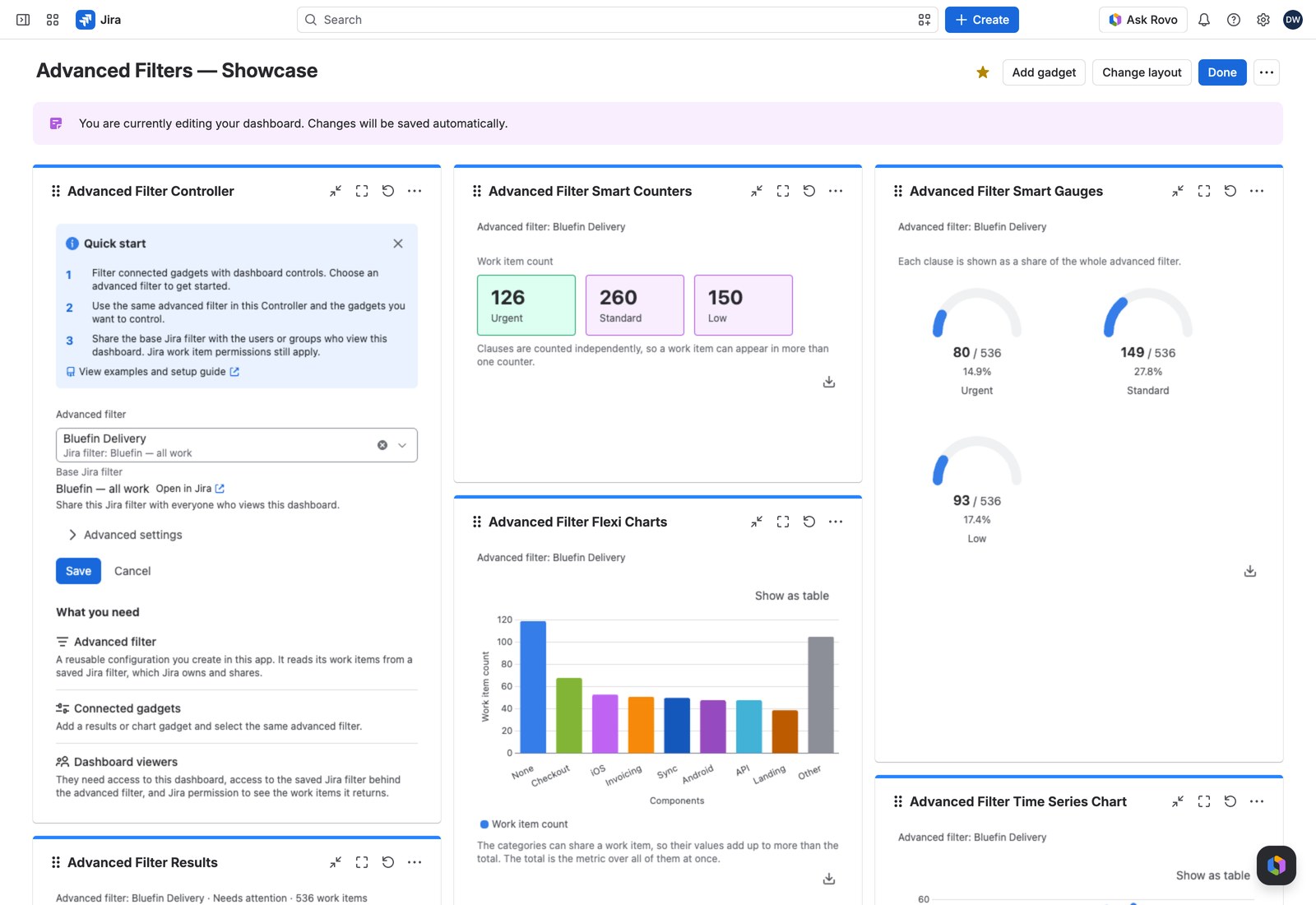
Task: Open View examples and setup guide link
Action: click(153, 372)
